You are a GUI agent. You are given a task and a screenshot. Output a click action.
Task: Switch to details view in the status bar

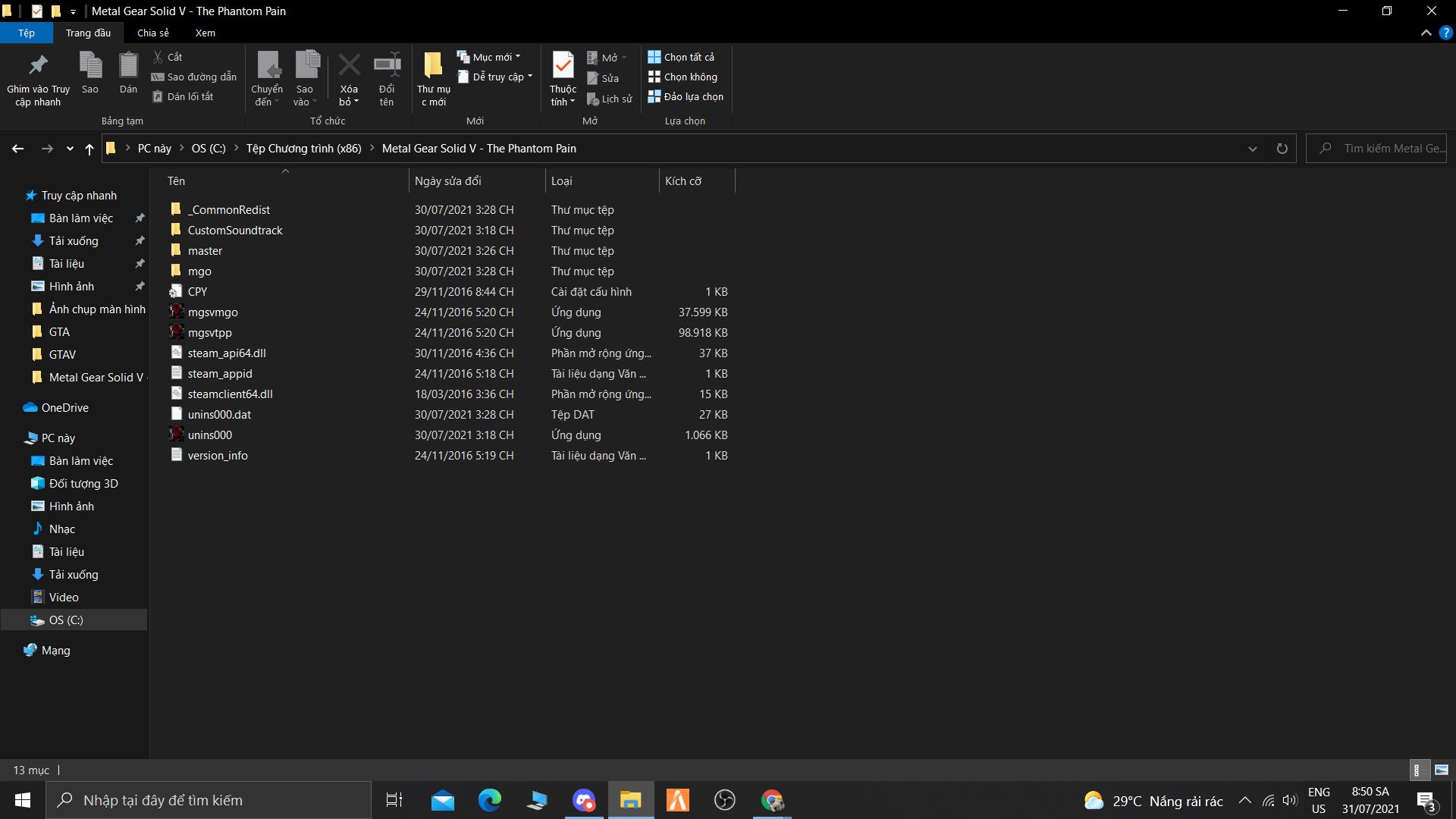coord(1418,770)
